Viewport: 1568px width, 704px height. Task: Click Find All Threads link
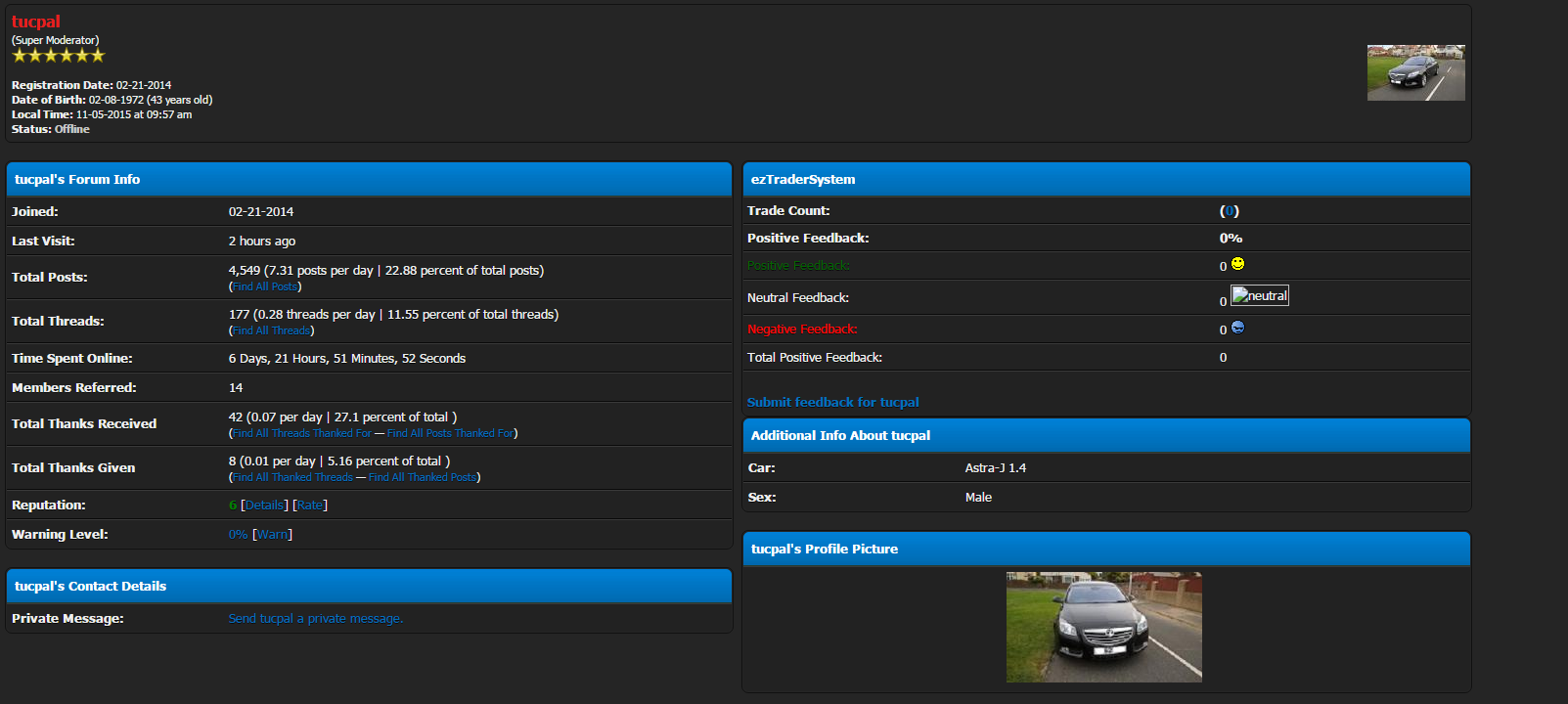point(271,330)
